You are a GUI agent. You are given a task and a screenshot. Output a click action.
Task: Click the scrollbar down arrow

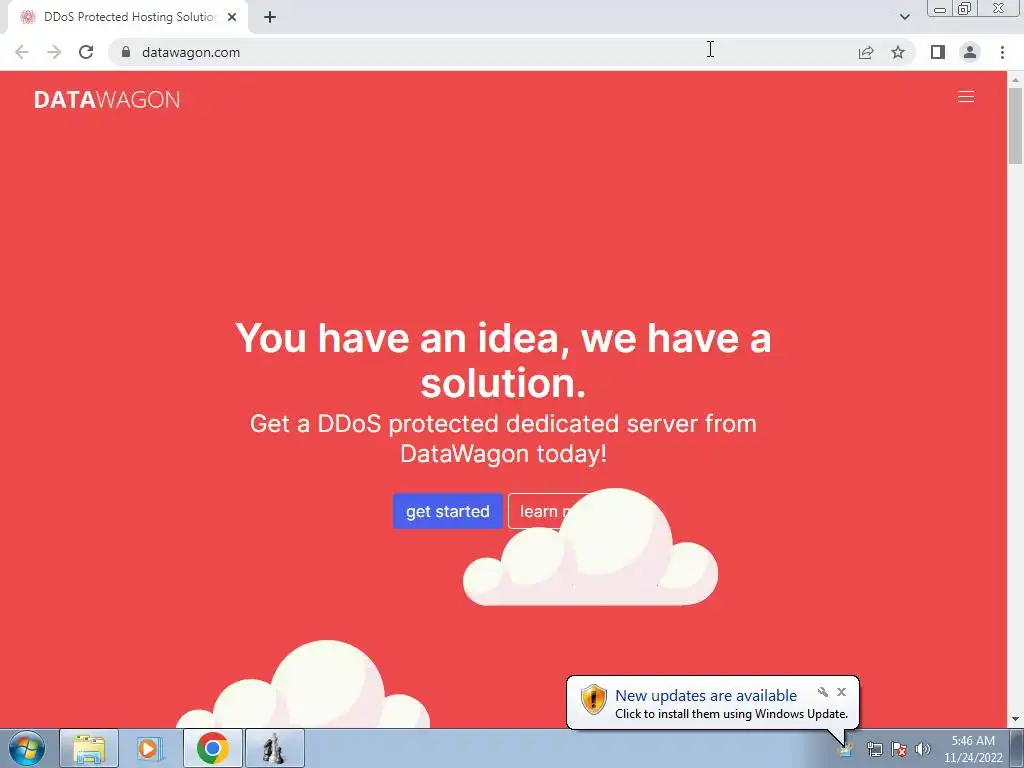pyautogui.click(x=1016, y=720)
